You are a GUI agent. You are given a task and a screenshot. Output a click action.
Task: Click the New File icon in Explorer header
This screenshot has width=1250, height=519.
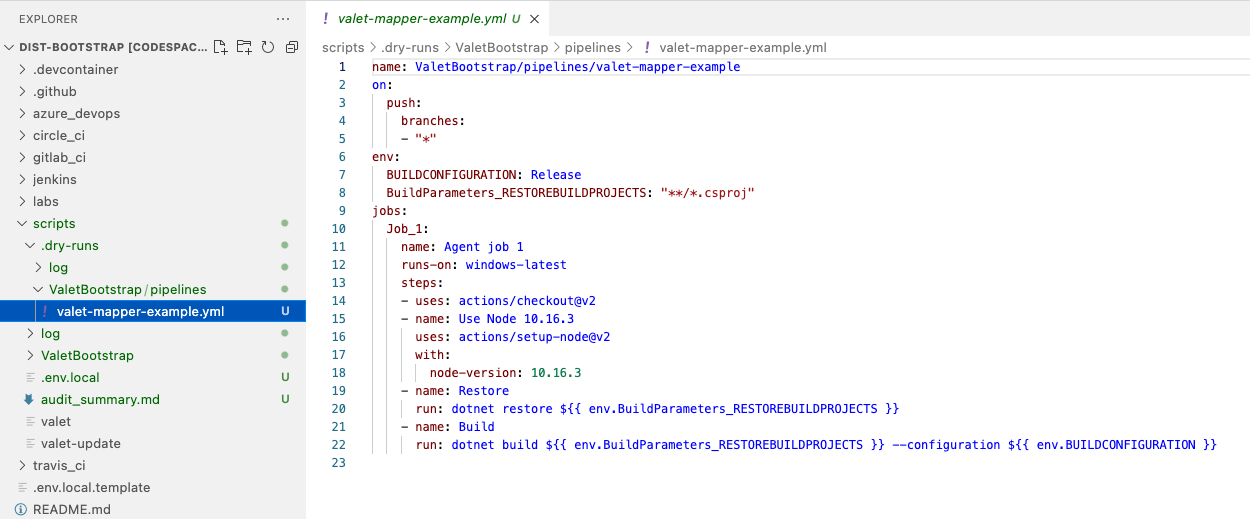[220, 47]
